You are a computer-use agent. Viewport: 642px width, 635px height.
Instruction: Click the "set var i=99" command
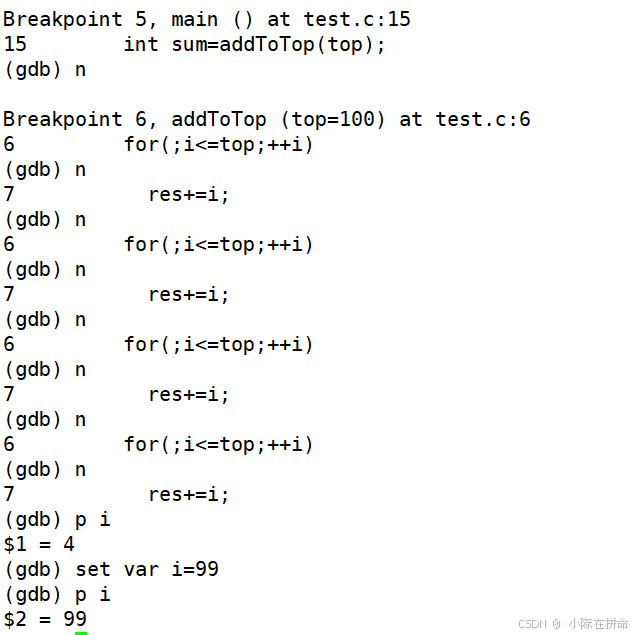pos(147,569)
